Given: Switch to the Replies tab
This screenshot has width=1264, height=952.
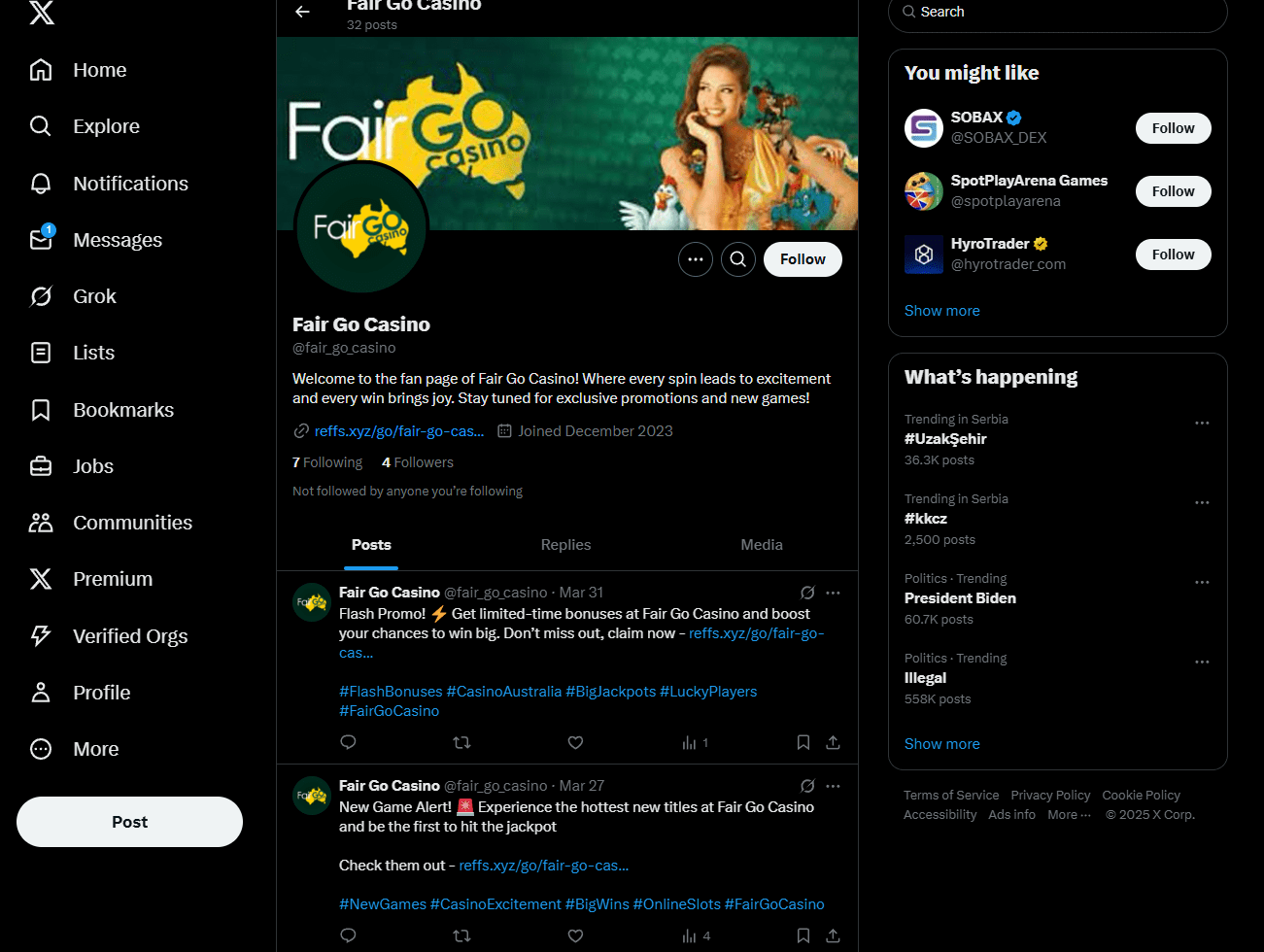Looking at the screenshot, I should [565, 545].
